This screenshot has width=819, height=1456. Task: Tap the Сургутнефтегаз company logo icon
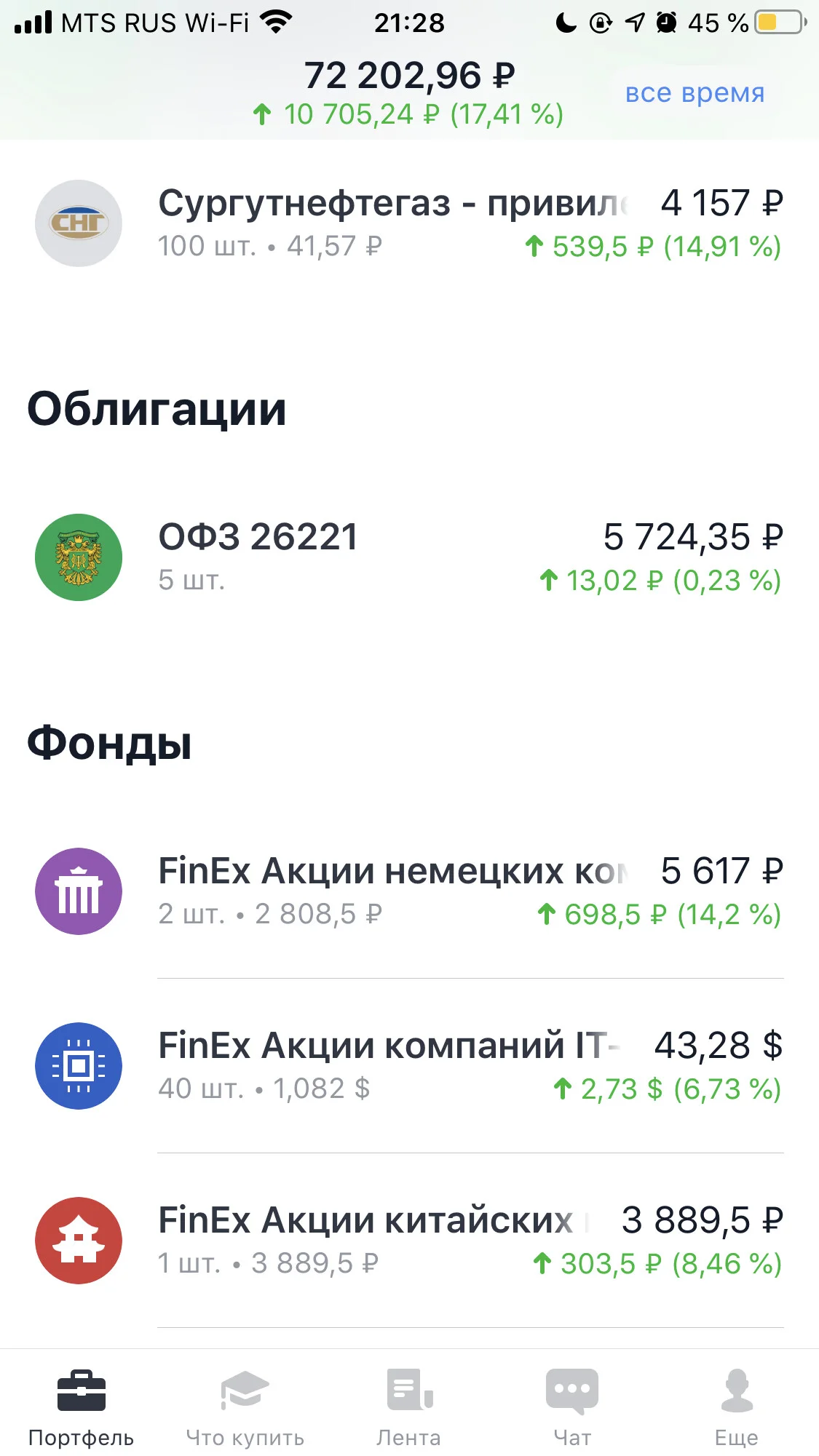point(79,223)
